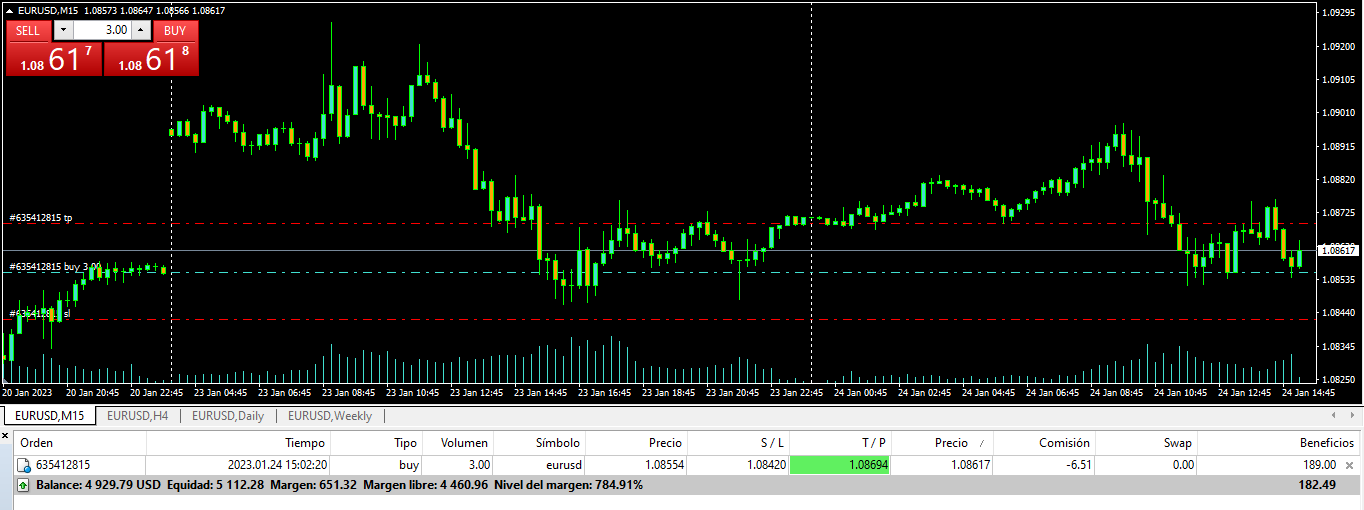Click the BUY button
This screenshot has width=1364, height=510.
pyautogui.click(x=175, y=30)
